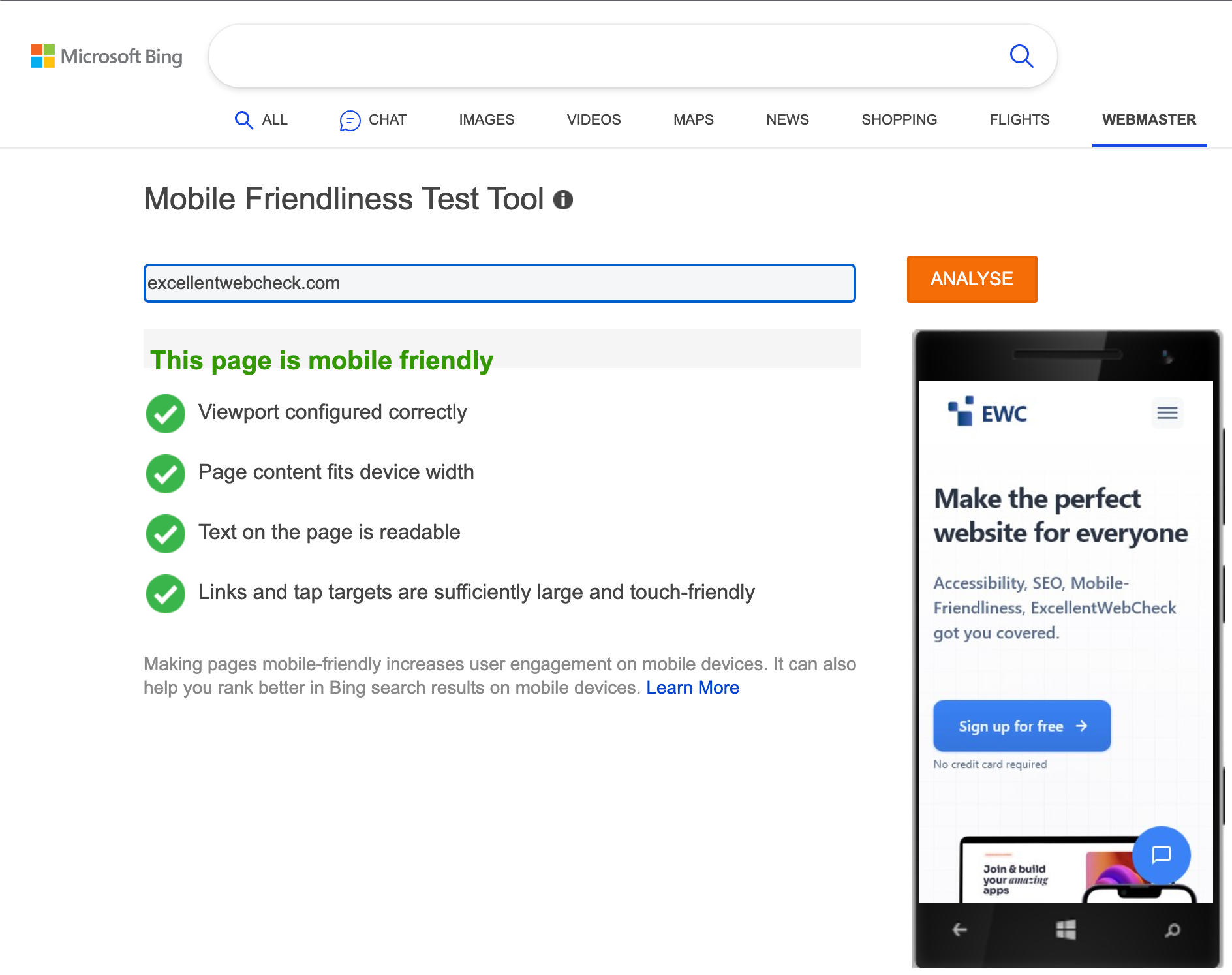The height and width of the screenshot is (975, 1232).
Task: Switch to the ALL search tab
Action: [x=262, y=120]
